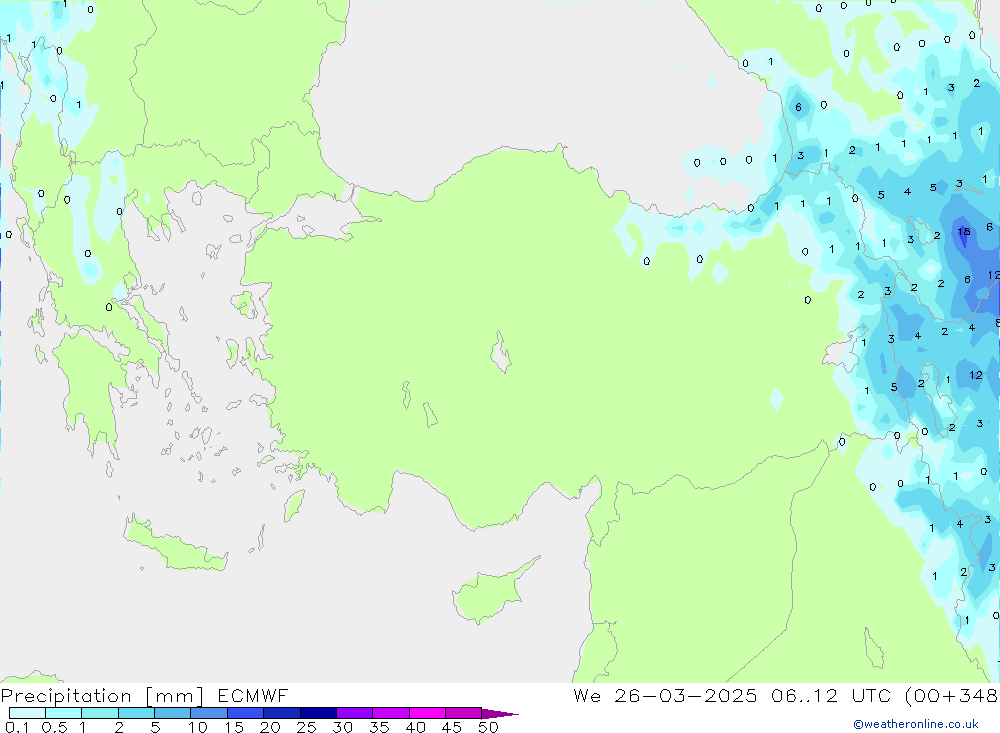This screenshot has height=733, width=1000.
Task: Click the '0.1' legend scale label
Action: pyautogui.click(x=17, y=727)
